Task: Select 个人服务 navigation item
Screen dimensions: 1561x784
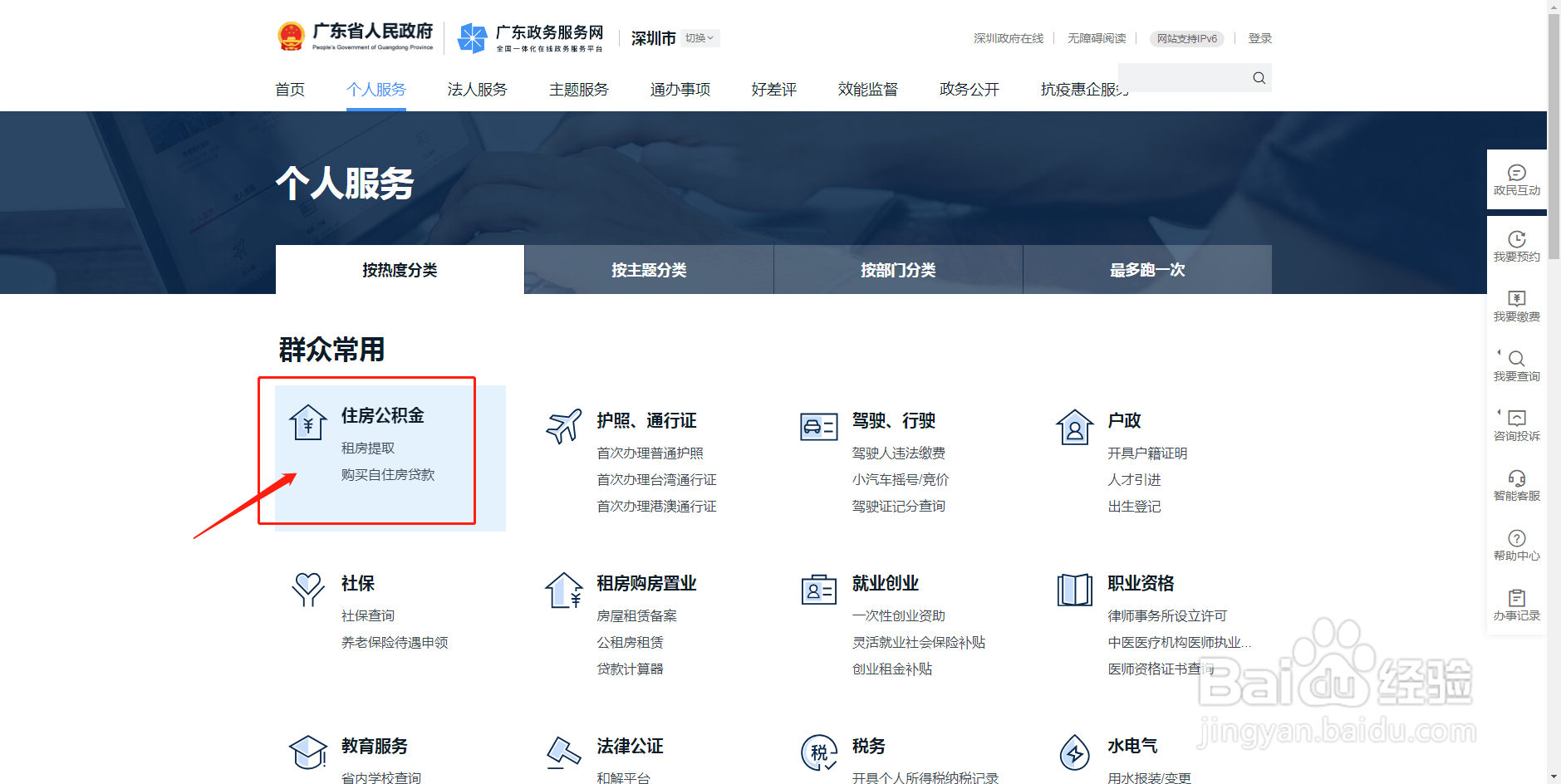Action: tap(376, 90)
